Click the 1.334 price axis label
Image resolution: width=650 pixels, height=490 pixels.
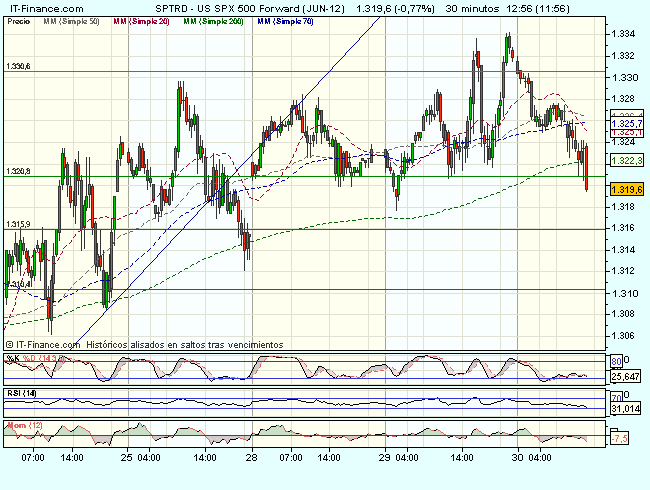(x=623, y=34)
